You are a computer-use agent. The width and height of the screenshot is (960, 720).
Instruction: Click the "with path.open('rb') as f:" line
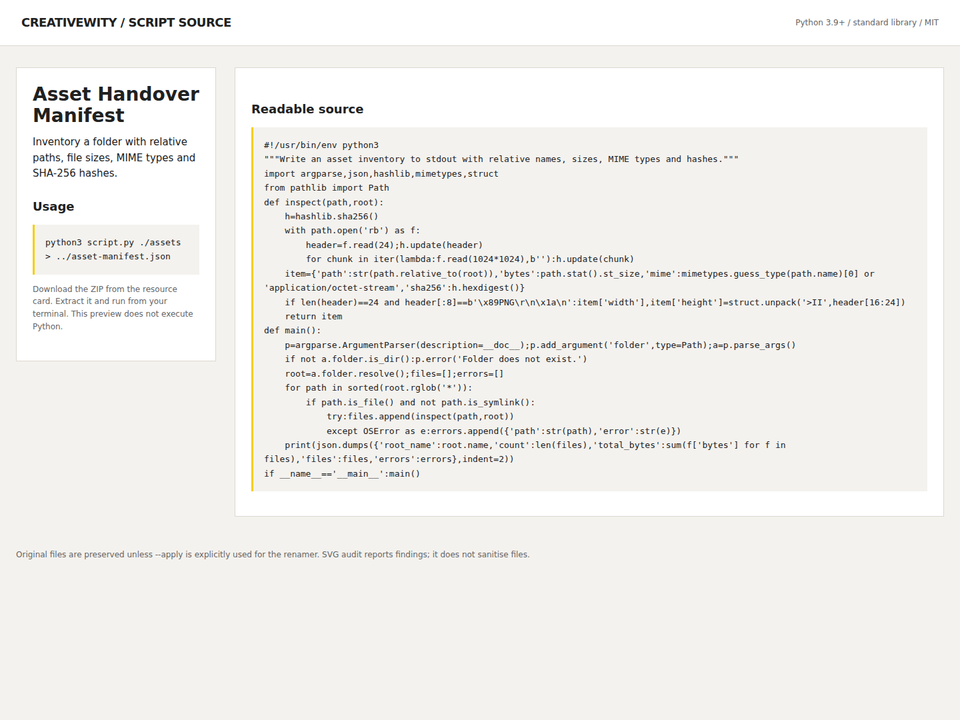[352, 231]
